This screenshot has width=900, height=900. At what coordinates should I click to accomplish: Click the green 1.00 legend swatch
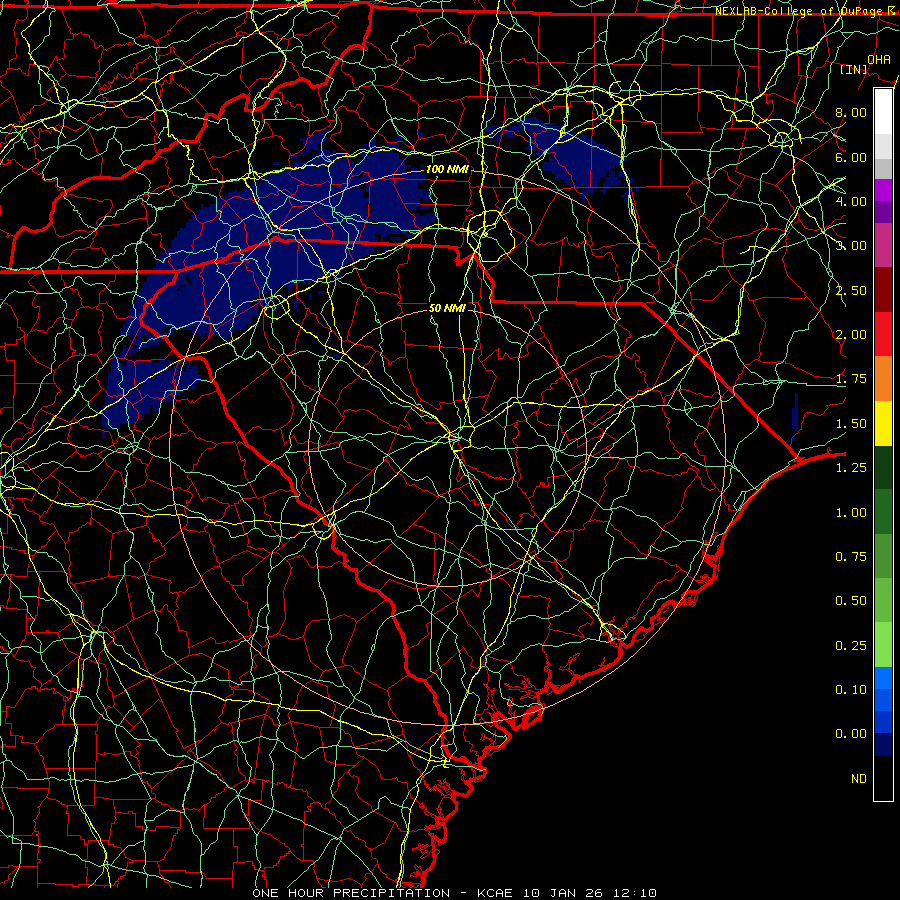click(x=883, y=512)
